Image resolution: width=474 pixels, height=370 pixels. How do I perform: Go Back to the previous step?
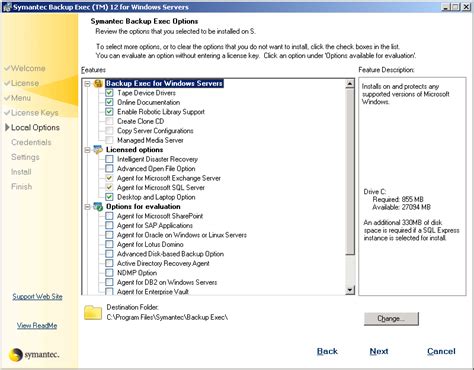click(327, 351)
